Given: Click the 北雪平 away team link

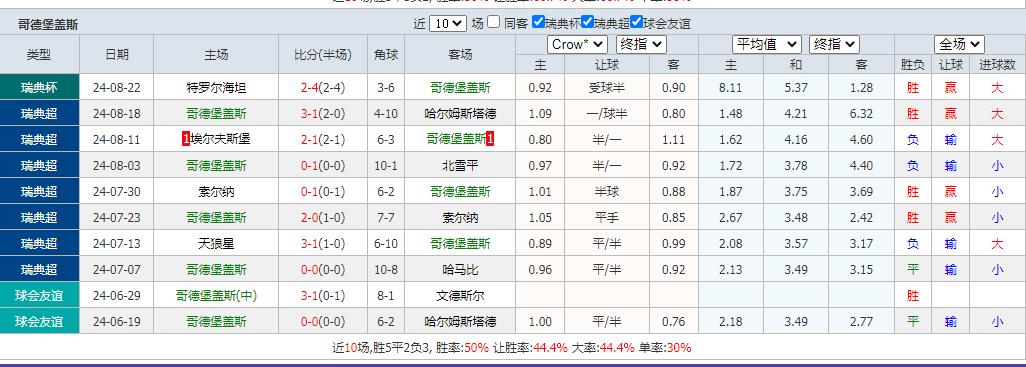Looking at the screenshot, I should click(460, 166).
